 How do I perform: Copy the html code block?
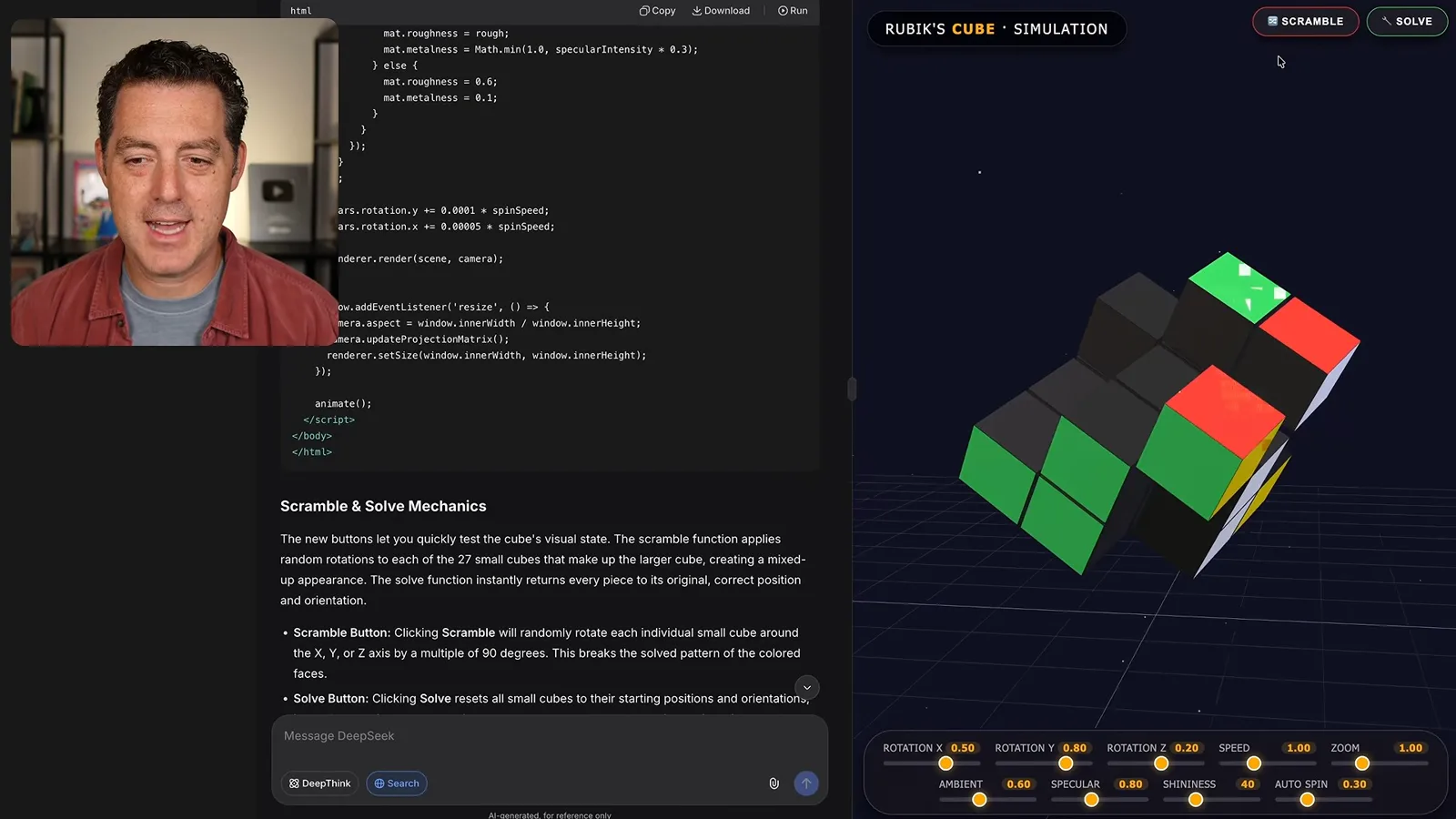657,11
